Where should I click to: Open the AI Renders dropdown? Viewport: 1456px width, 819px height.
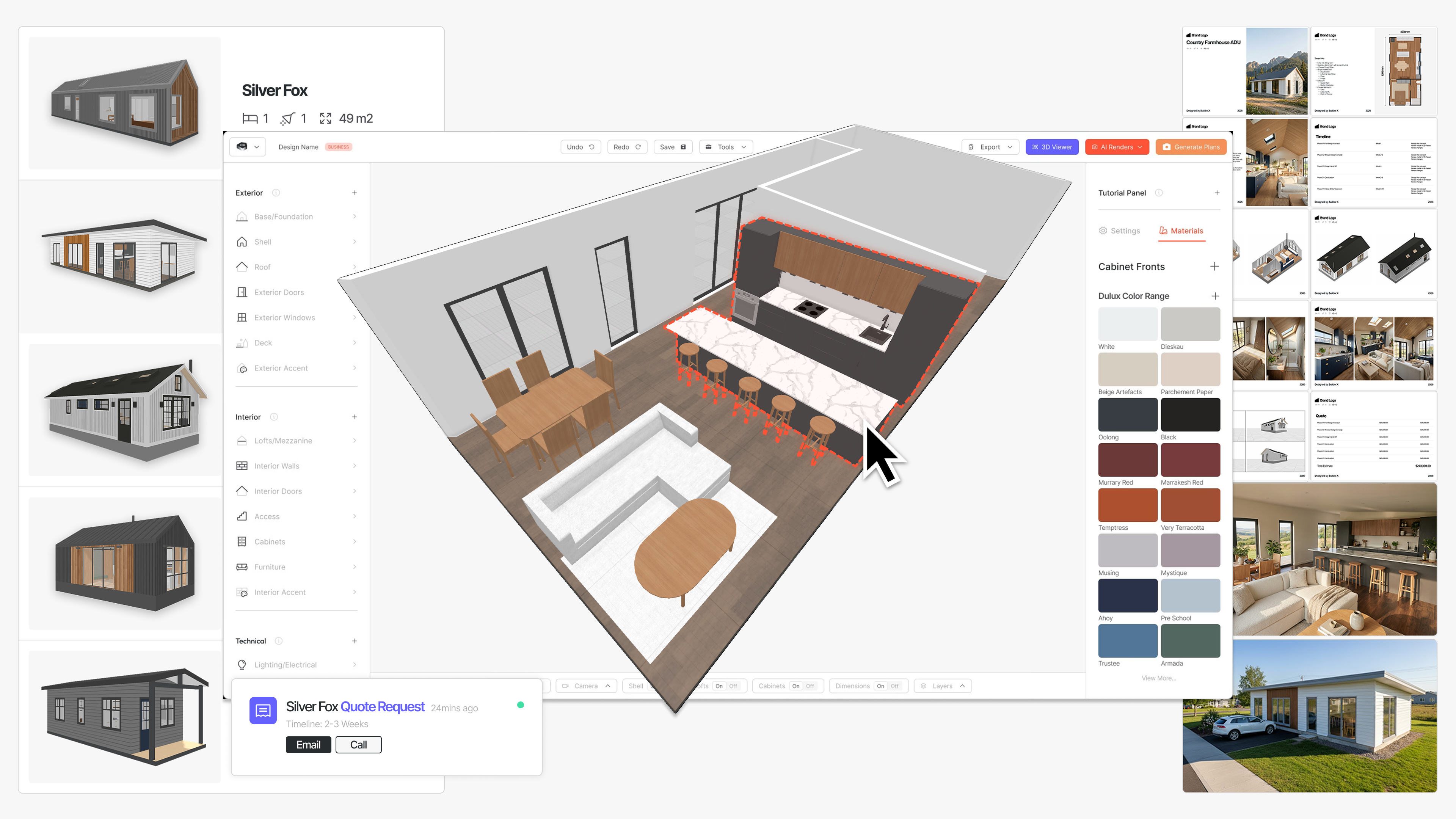click(1117, 147)
